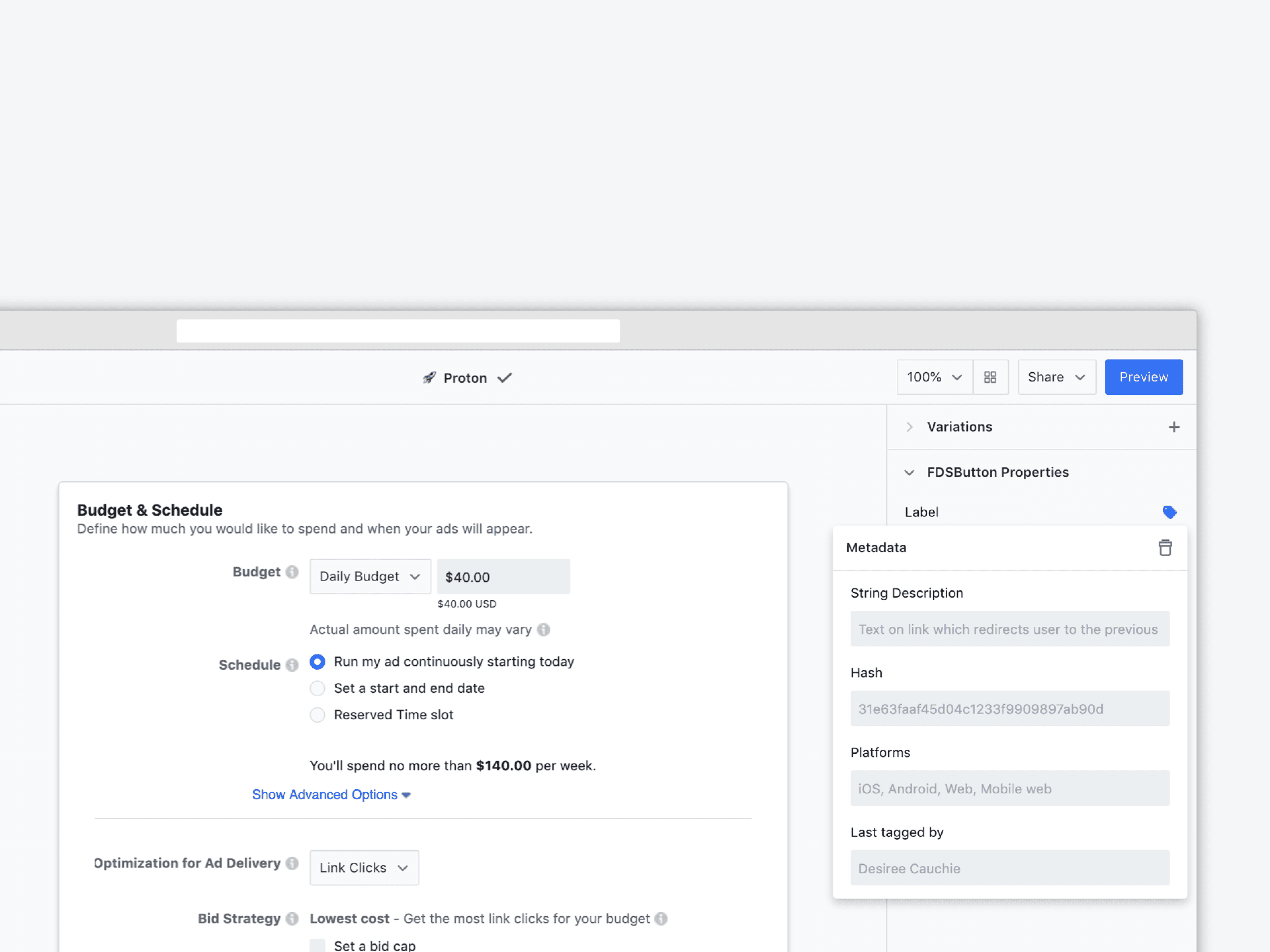
Task: Click the $40.00 USD caption
Action: (467, 604)
